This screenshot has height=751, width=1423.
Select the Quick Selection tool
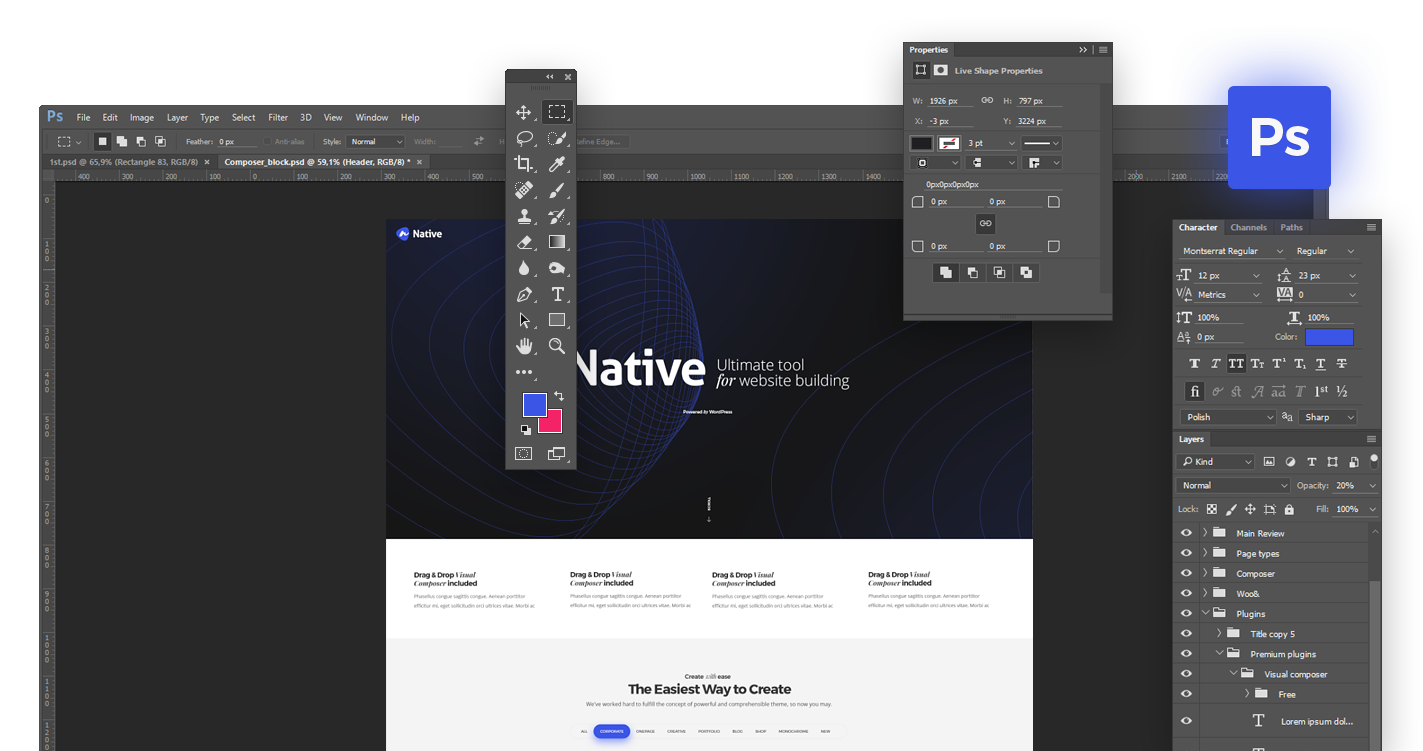[x=557, y=138]
